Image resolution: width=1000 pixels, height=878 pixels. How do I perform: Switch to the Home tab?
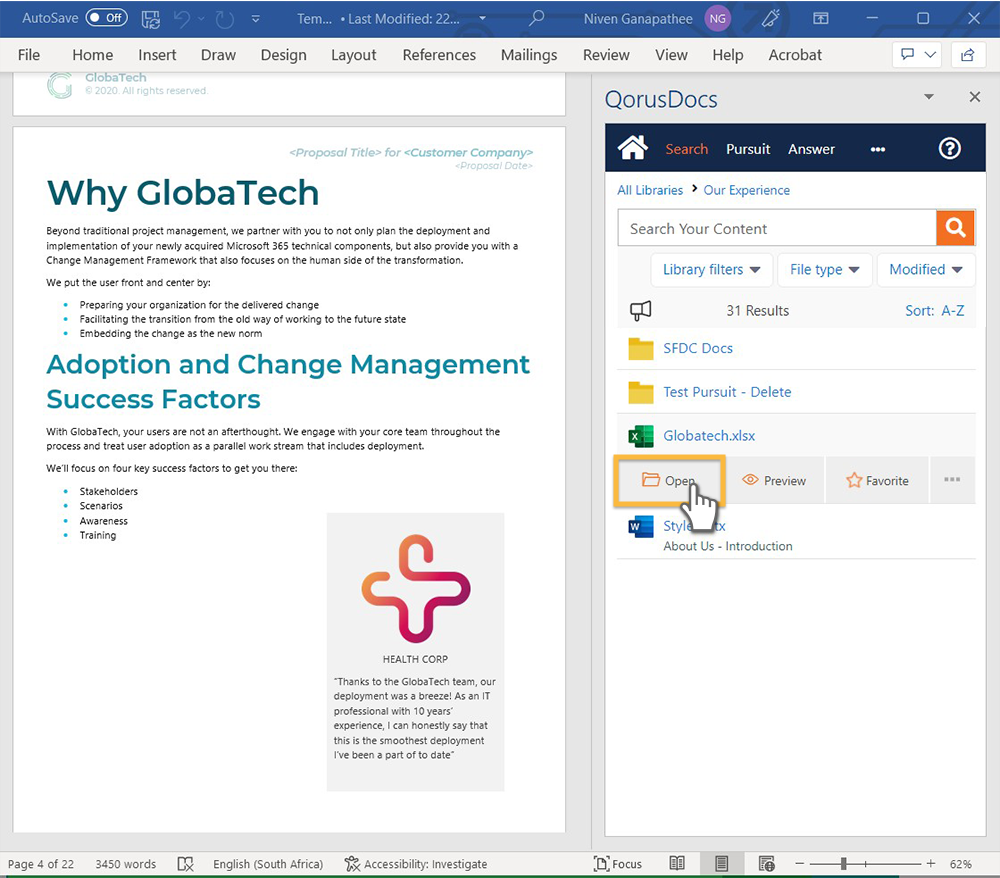(92, 55)
